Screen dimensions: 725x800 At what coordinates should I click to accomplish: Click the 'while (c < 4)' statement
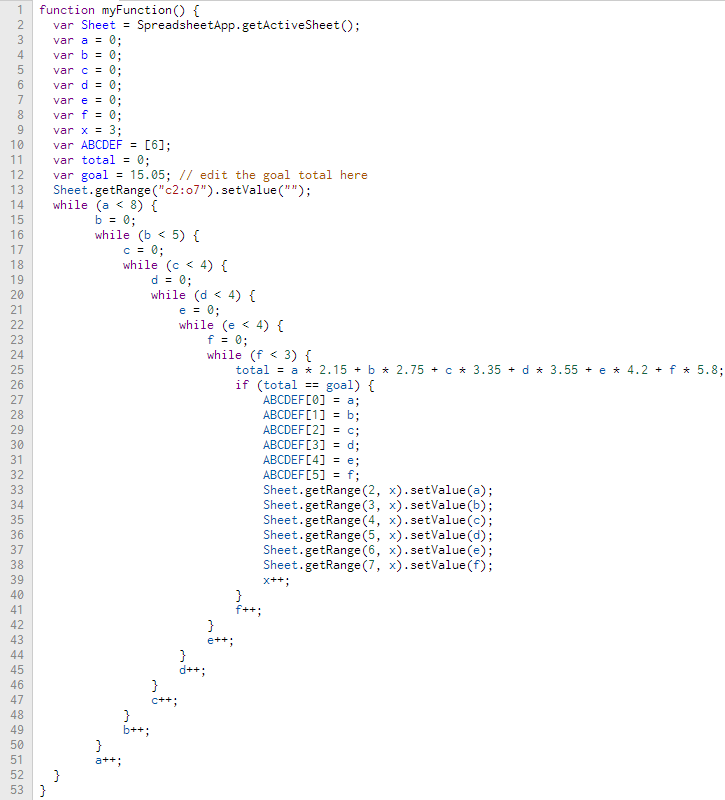(168, 265)
